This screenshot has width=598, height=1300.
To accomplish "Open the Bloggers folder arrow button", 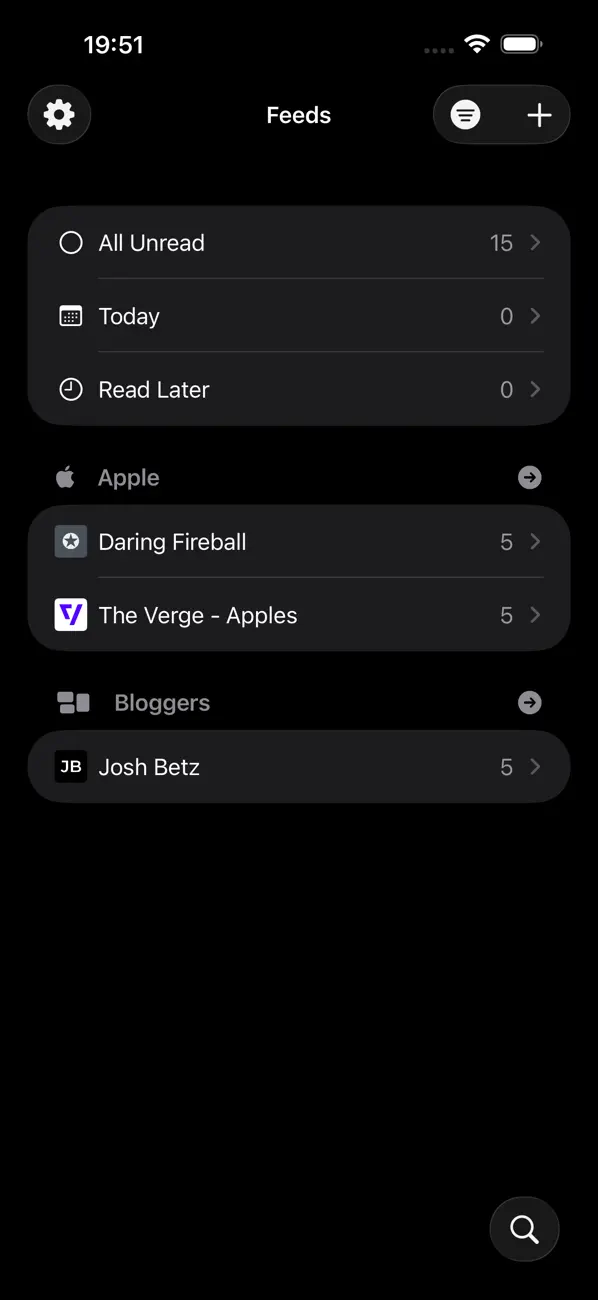I will coord(529,702).
